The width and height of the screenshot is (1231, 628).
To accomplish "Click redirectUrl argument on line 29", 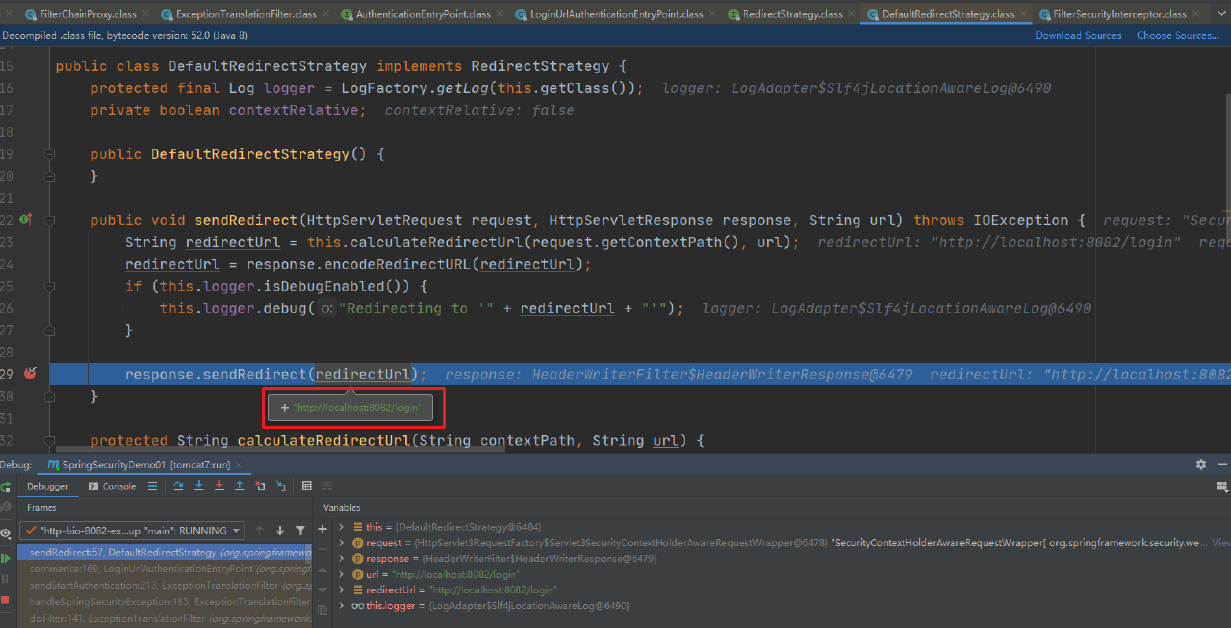I will [364, 374].
